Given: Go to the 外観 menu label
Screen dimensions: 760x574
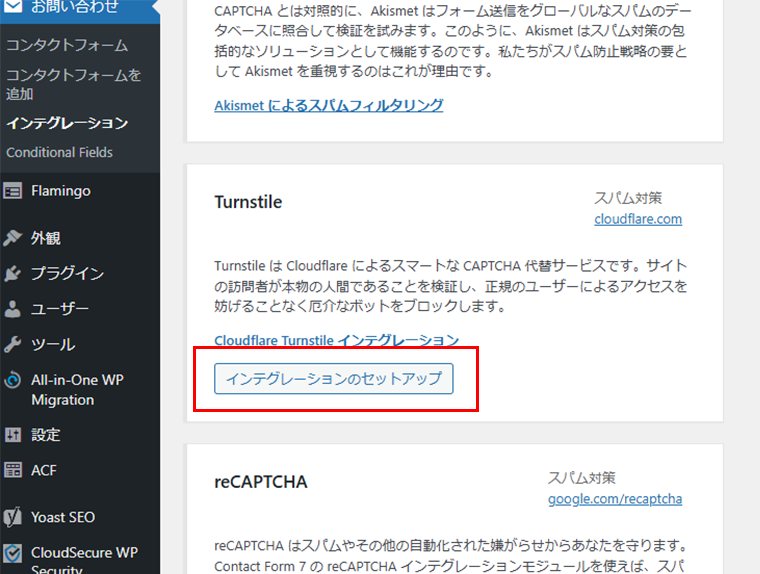Looking at the screenshot, I should [x=46, y=238].
